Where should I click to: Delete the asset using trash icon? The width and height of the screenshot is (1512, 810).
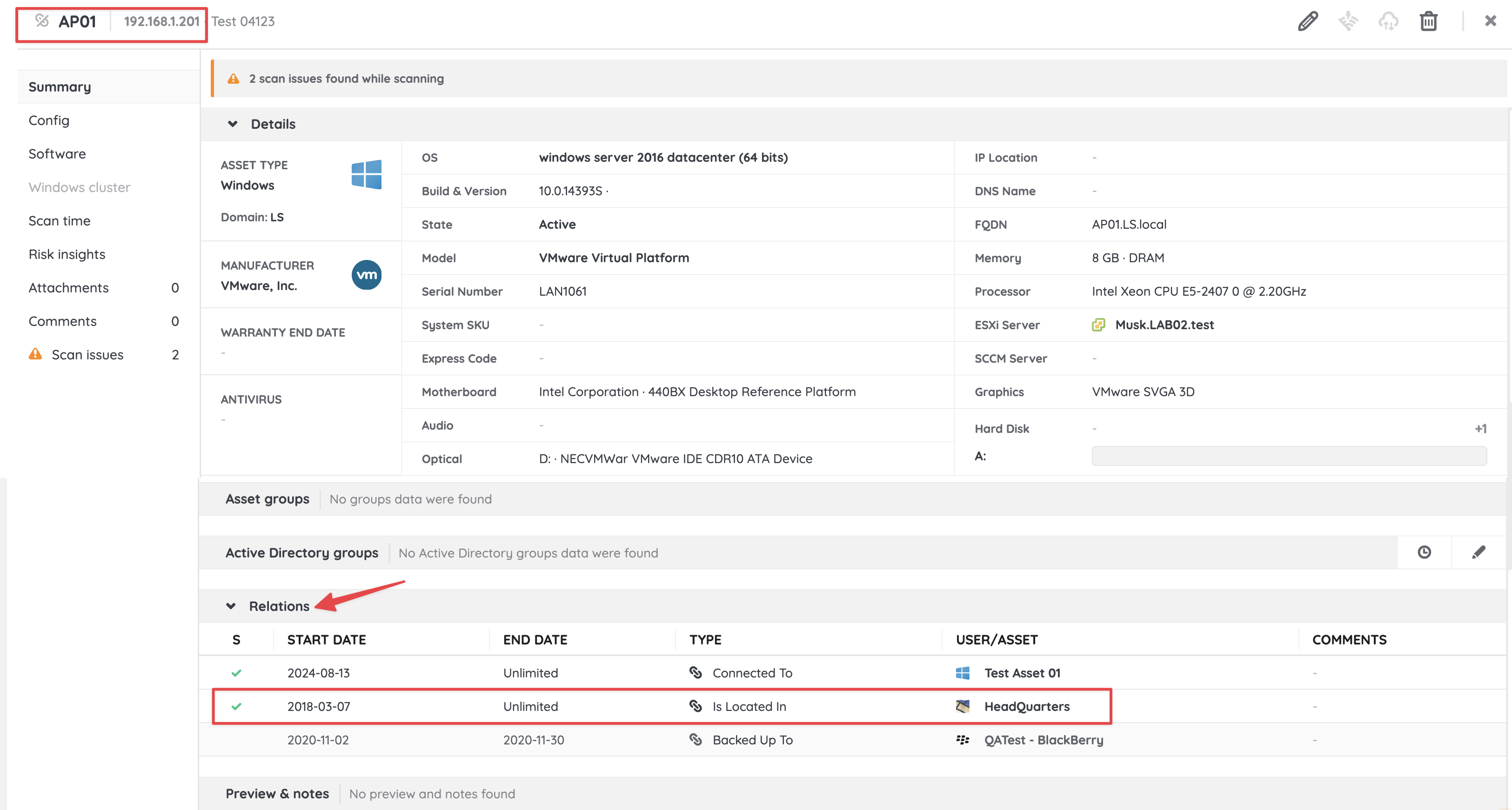pos(1428,22)
